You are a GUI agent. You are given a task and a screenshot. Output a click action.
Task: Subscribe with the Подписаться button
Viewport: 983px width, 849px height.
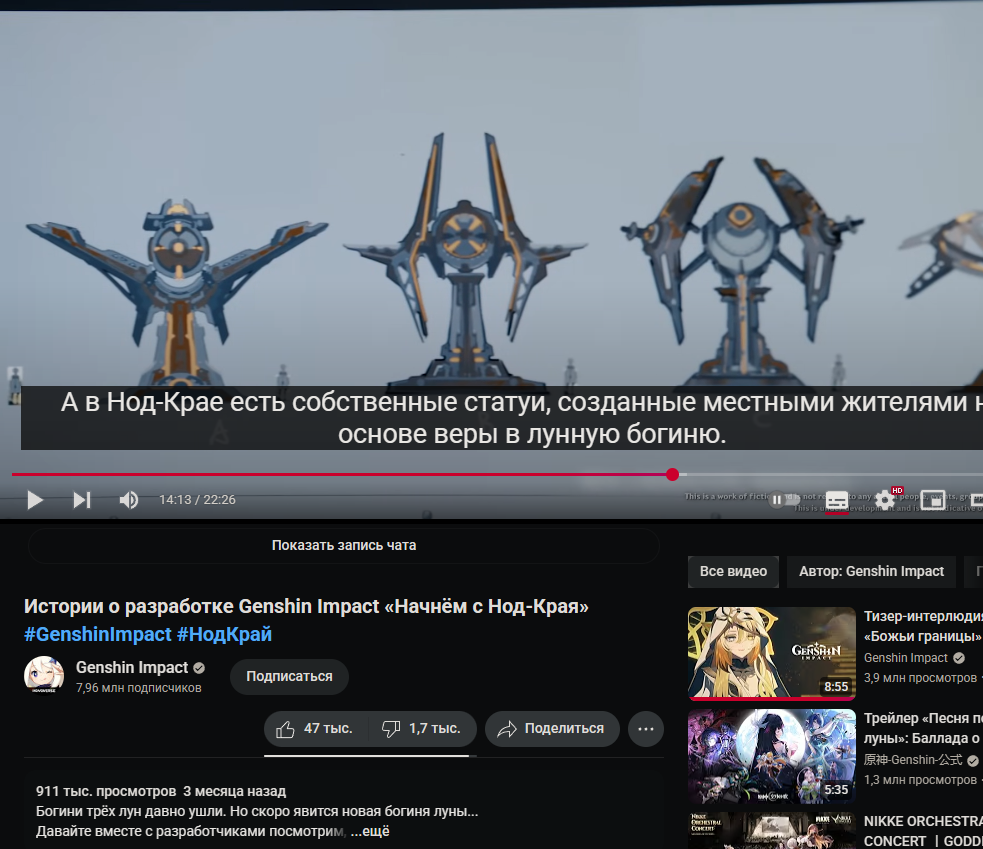click(289, 677)
